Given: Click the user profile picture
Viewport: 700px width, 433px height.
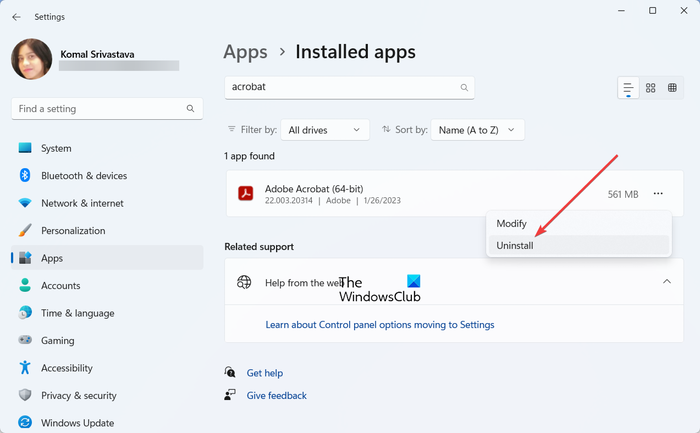Looking at the screenshot, I should [x=31, y=59].
